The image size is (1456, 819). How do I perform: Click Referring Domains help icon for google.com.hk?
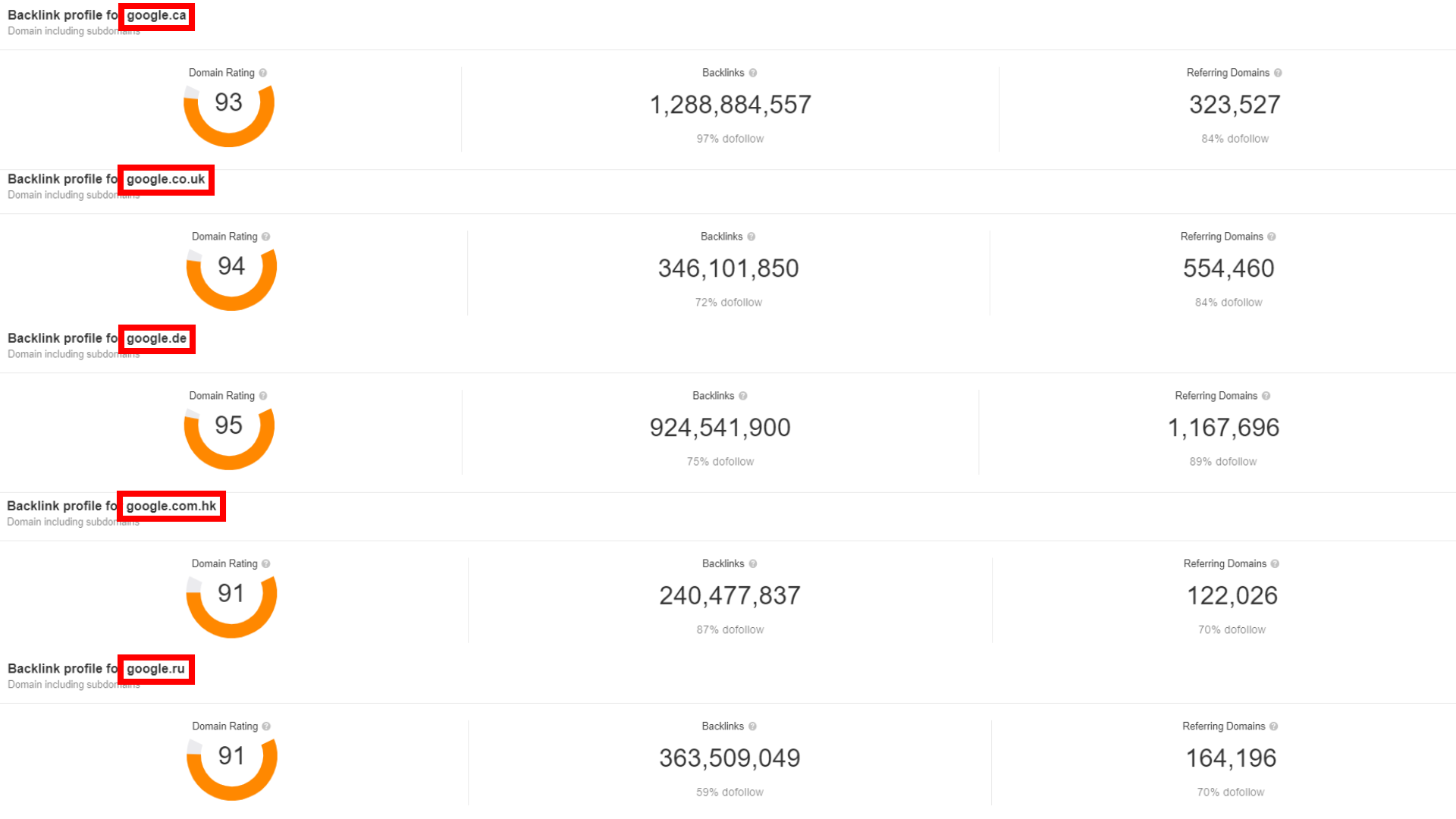pos(1275,563)
